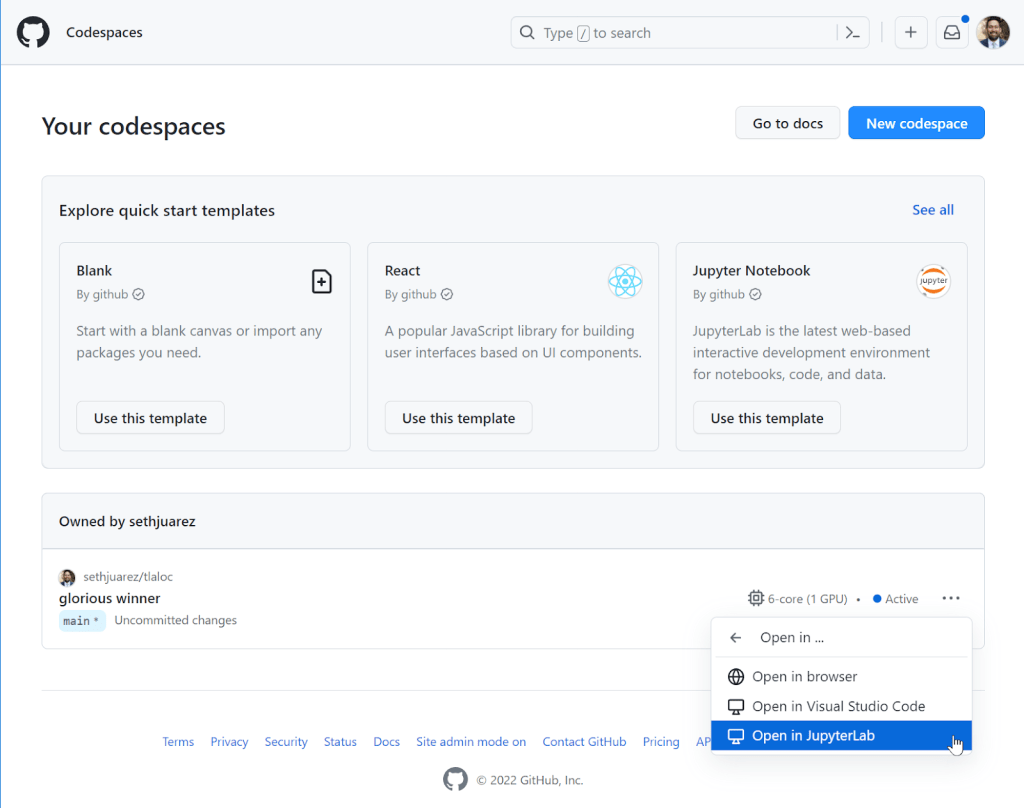
Task: Click the React template logo
Action: (625, 282)
